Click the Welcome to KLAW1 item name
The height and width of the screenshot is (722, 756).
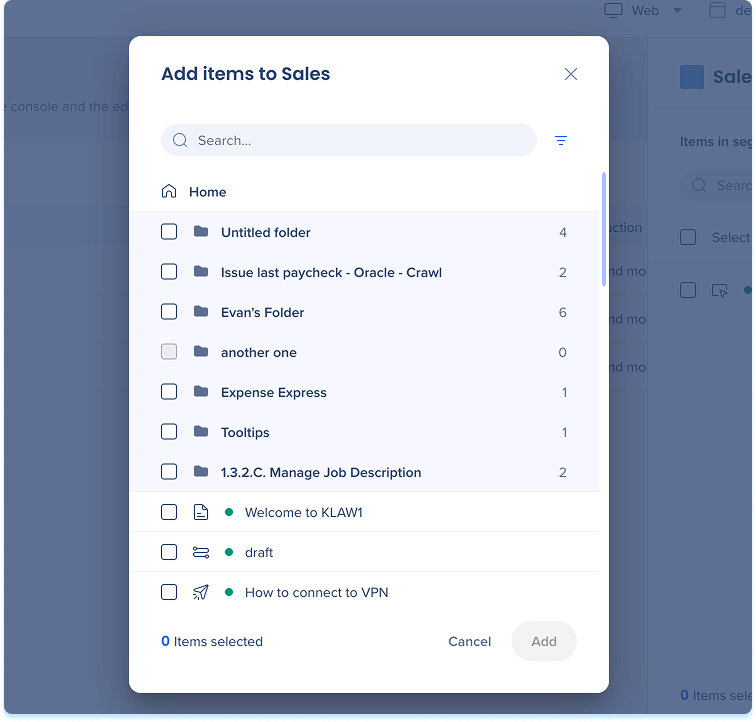click(x=304, y=512)
